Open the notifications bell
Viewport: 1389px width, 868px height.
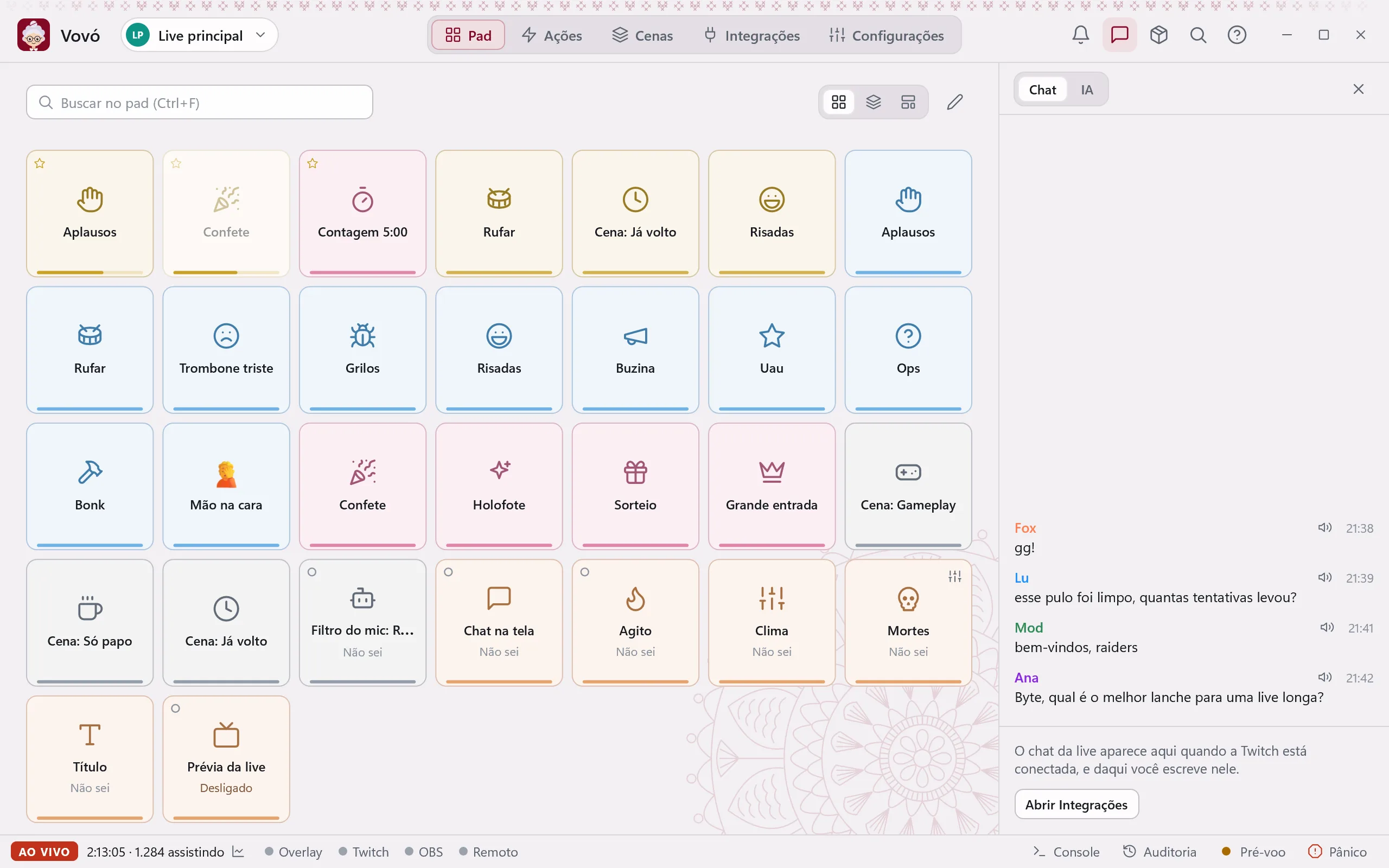click(x=1080, y=35)
